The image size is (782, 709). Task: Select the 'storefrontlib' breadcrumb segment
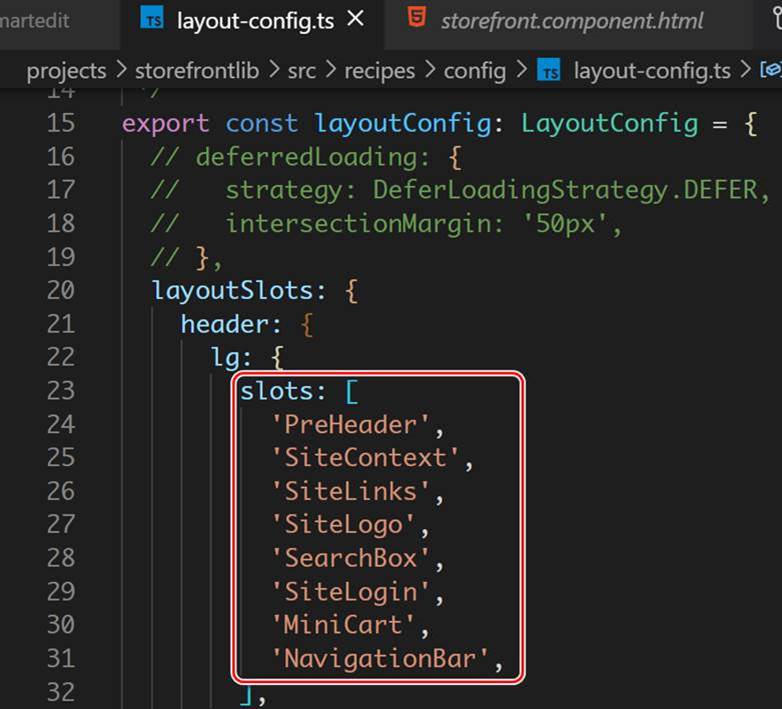197,70
